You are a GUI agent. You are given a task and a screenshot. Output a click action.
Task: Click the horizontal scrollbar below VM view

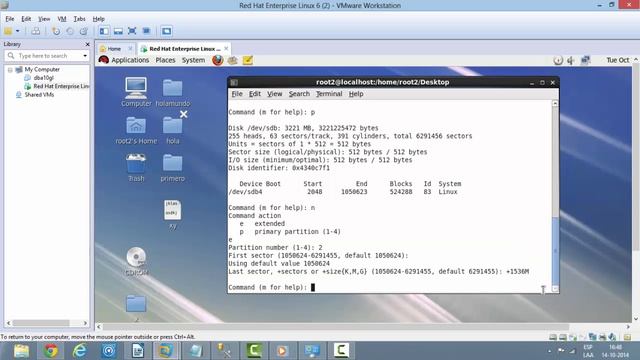(335, 327)
